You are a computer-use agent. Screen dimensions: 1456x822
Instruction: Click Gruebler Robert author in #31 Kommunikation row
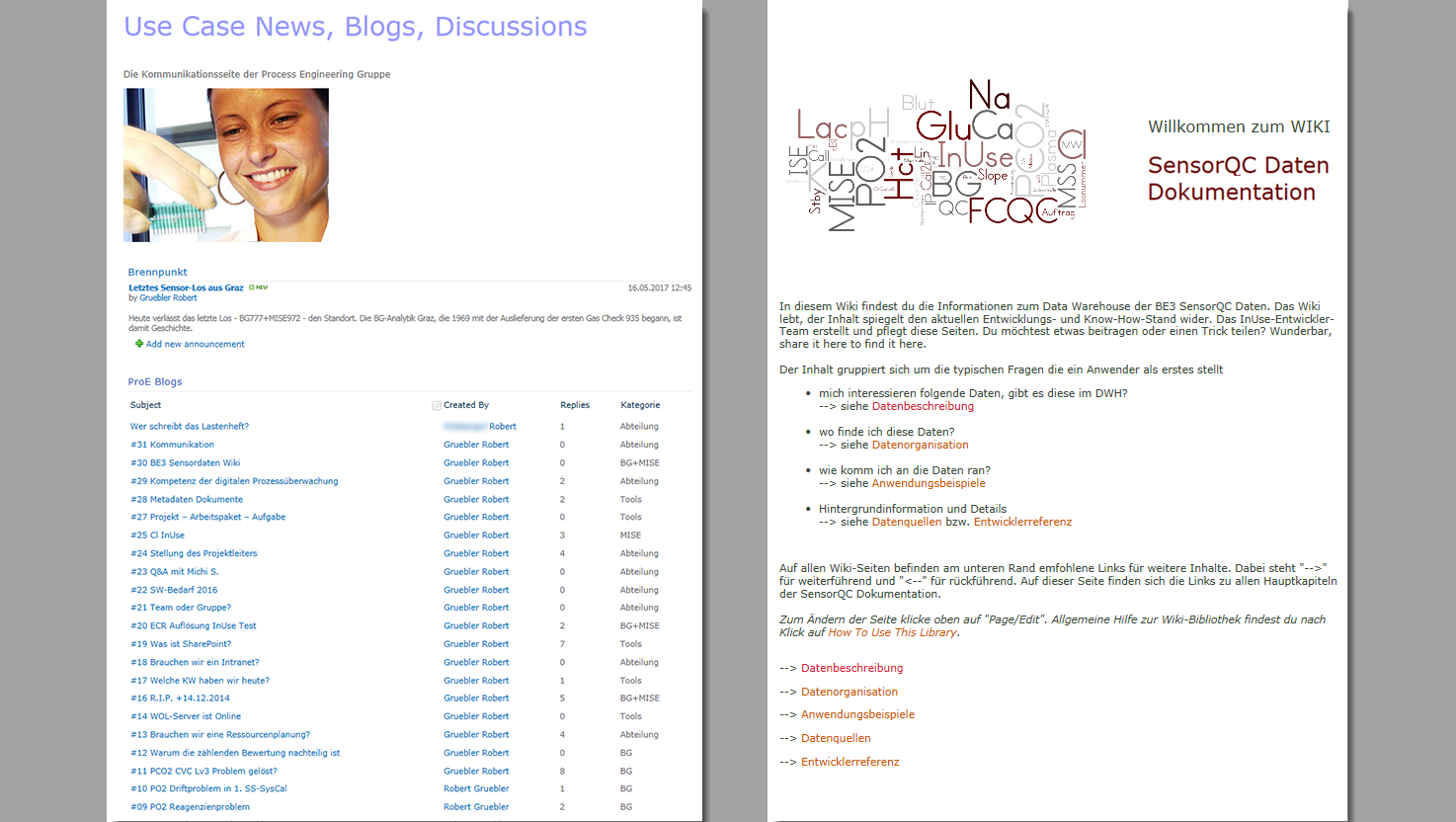[476, 445]
